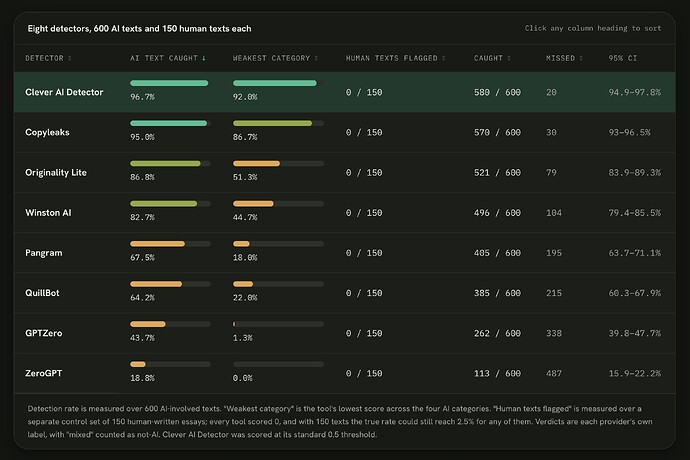Screen dimensions: 690x460
Task: Click Winston AI's 82.7% detection bar
Action: 170,204
